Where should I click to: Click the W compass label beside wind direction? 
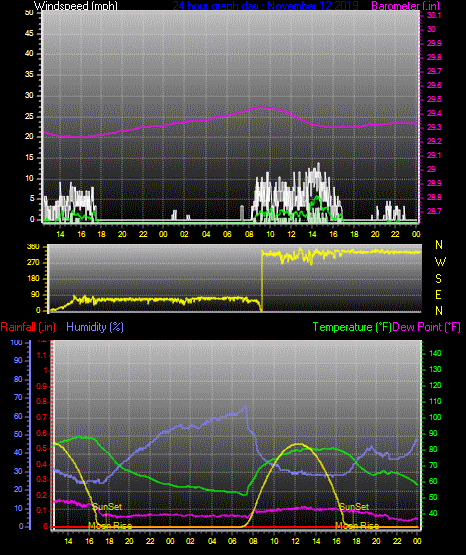[x=440, y=262]
